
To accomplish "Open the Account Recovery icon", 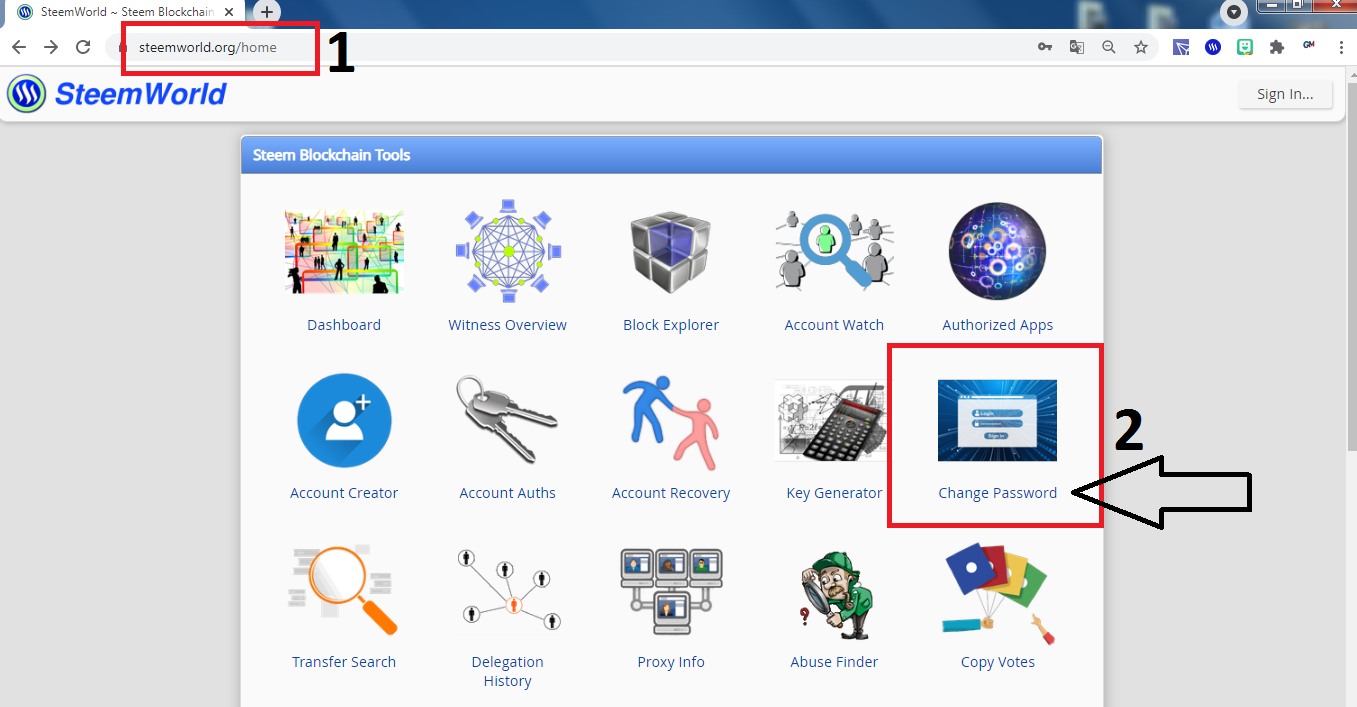I will 671,423.
